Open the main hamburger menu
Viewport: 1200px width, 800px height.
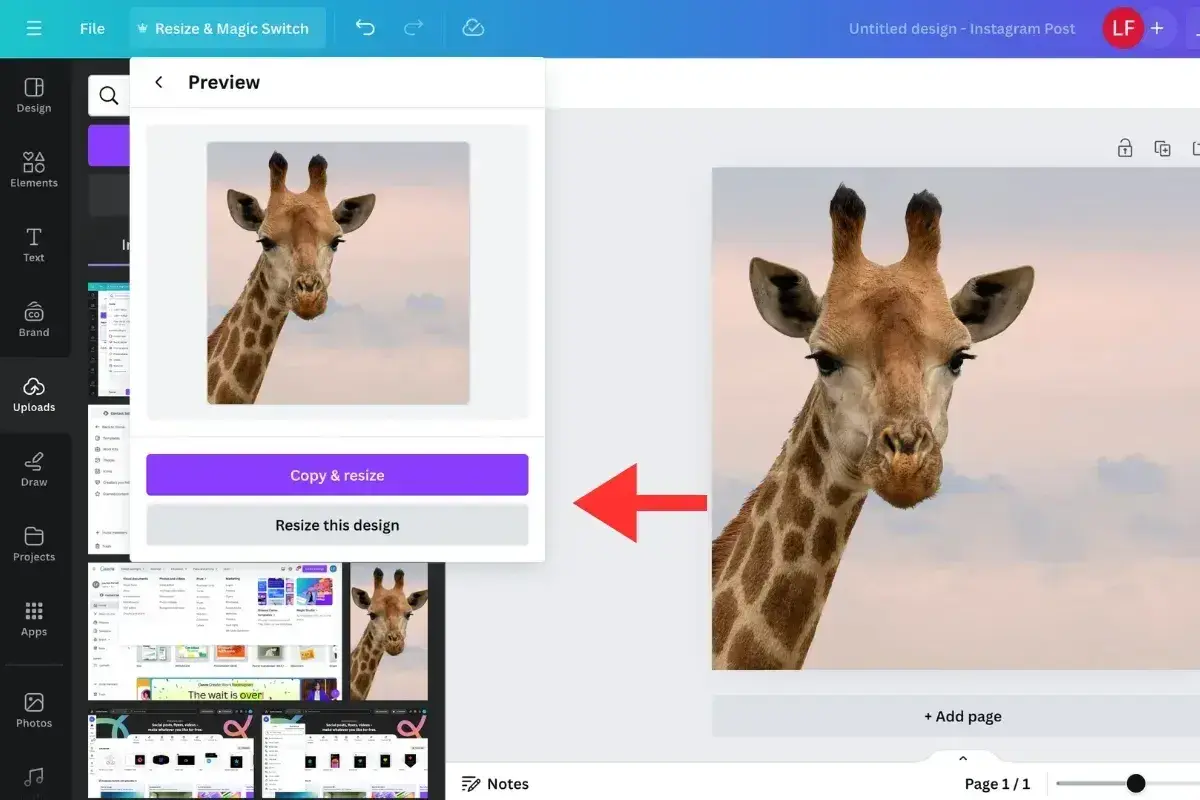point(33,28)
